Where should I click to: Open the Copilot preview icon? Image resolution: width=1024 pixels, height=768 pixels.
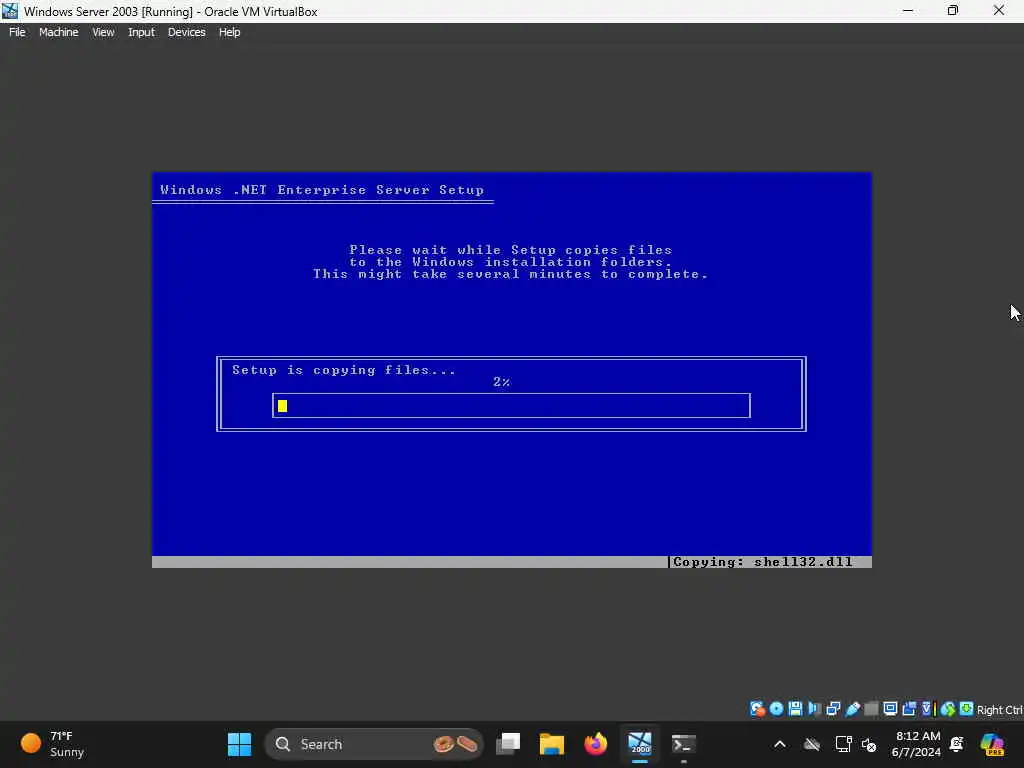coord(993,744)
